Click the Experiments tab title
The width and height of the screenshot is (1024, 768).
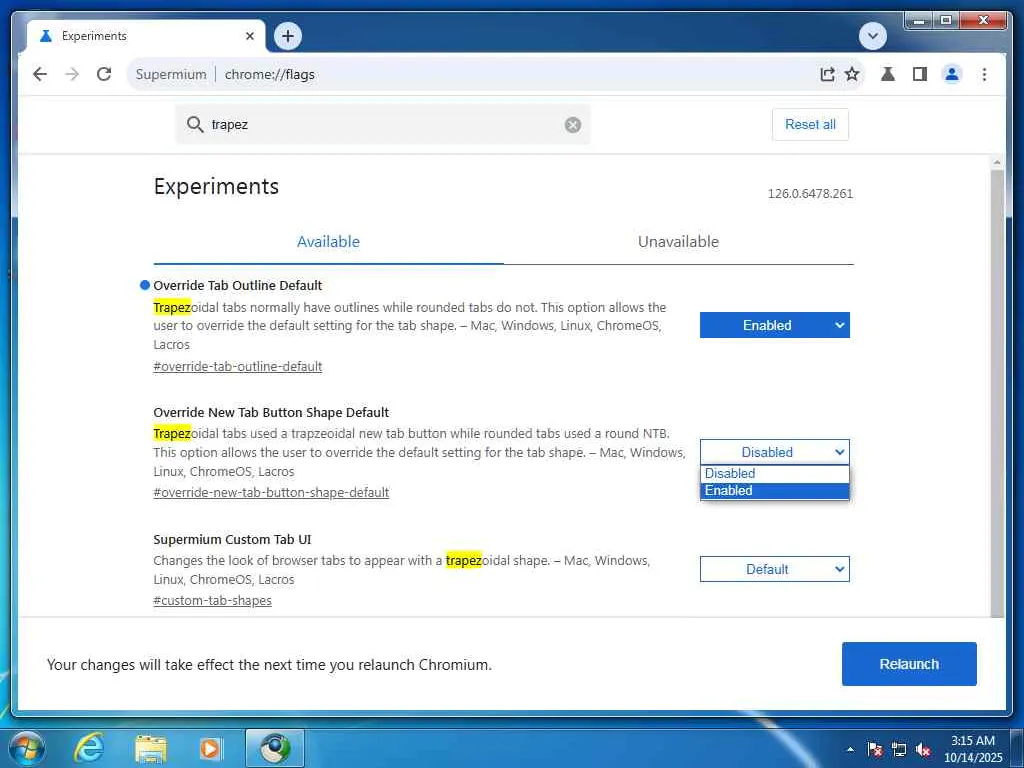tap(94, 36)
